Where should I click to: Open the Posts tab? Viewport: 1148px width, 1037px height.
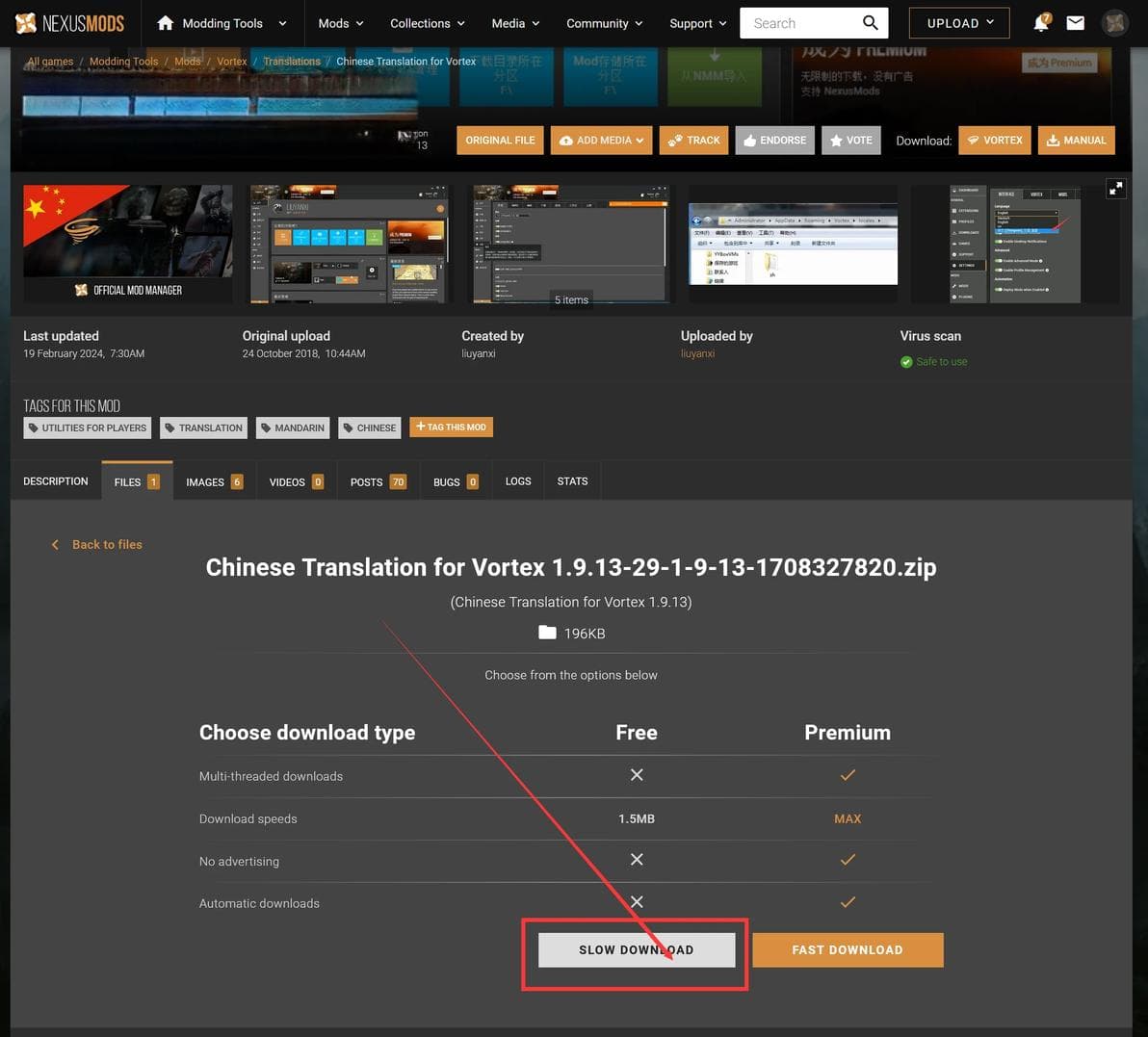(378, 480)
